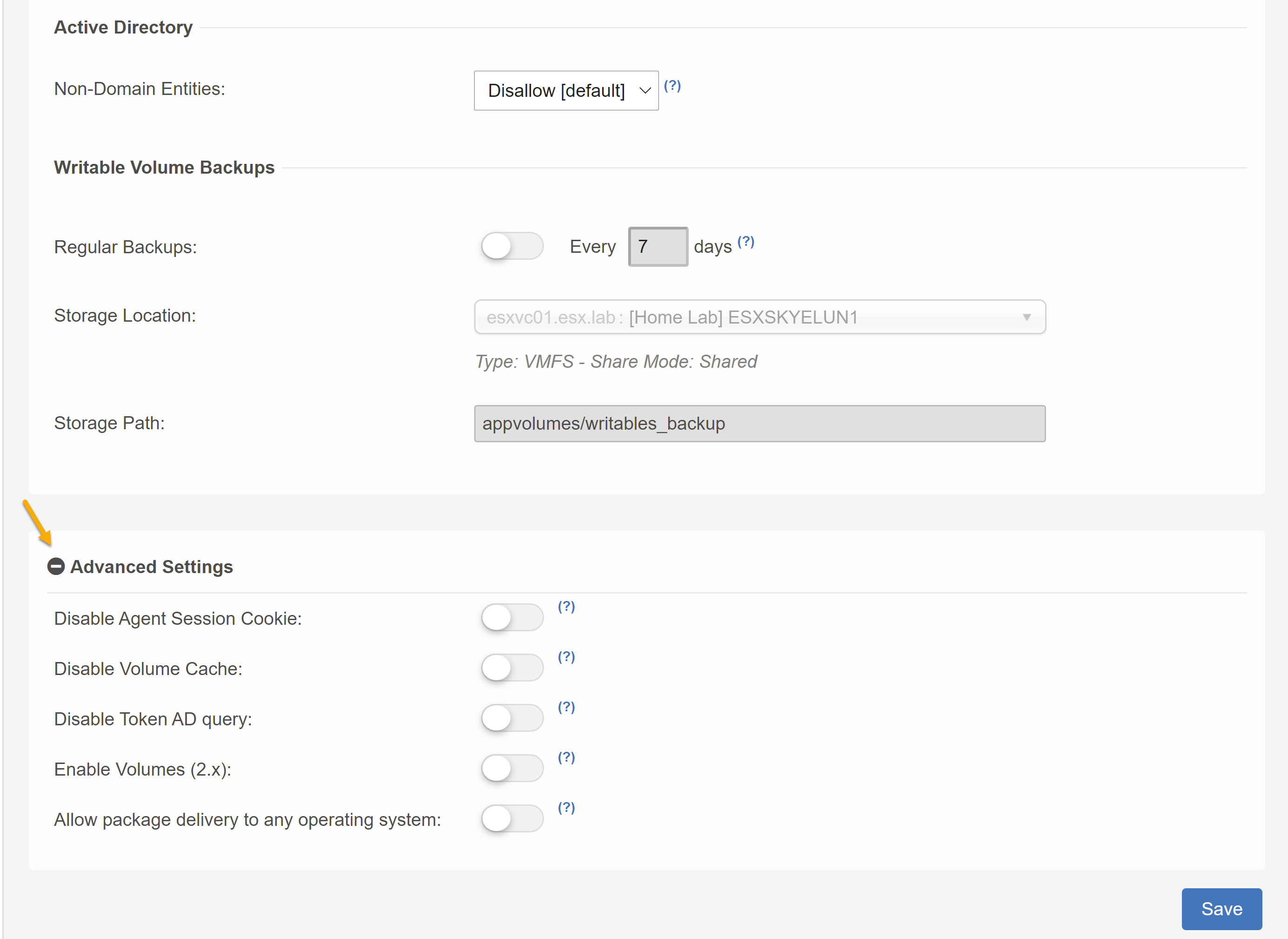Collapse the Advanced Settings section icon
Viewport: 1288px width, 939px height.
pyautogui.click(x=56, y=567)
